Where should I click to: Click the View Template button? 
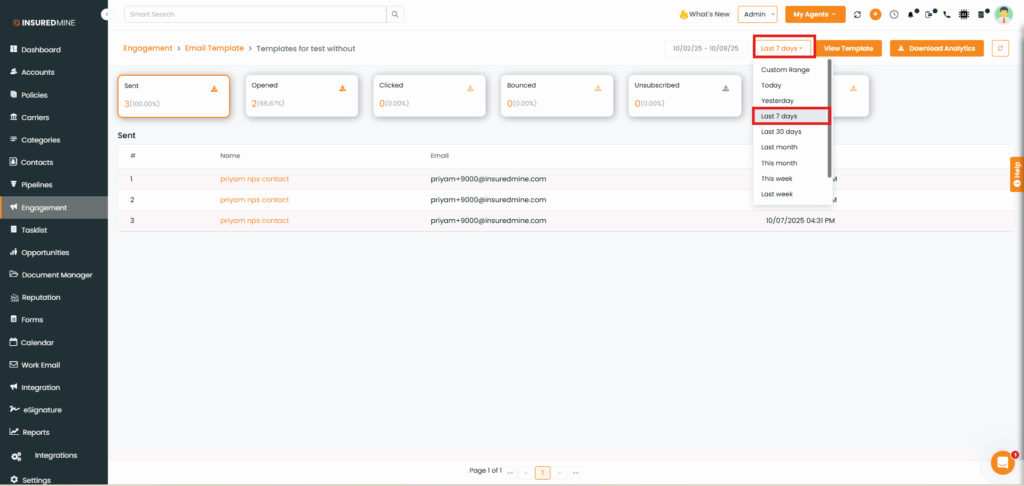point(849,48)
